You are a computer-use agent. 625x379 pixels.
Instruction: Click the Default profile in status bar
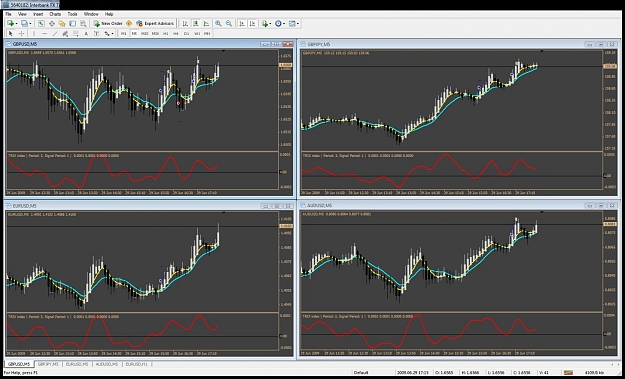[361, 373]
